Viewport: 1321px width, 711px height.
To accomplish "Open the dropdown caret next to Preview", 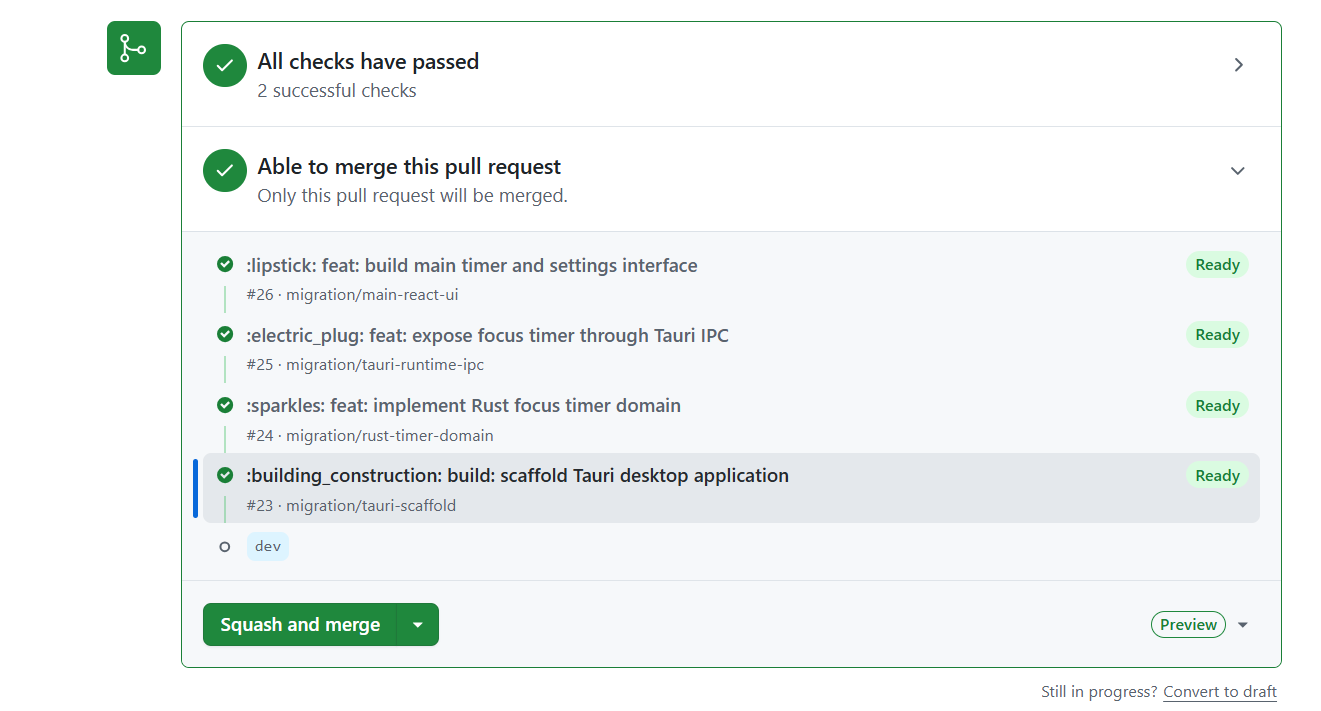I will coord(1243,625).
